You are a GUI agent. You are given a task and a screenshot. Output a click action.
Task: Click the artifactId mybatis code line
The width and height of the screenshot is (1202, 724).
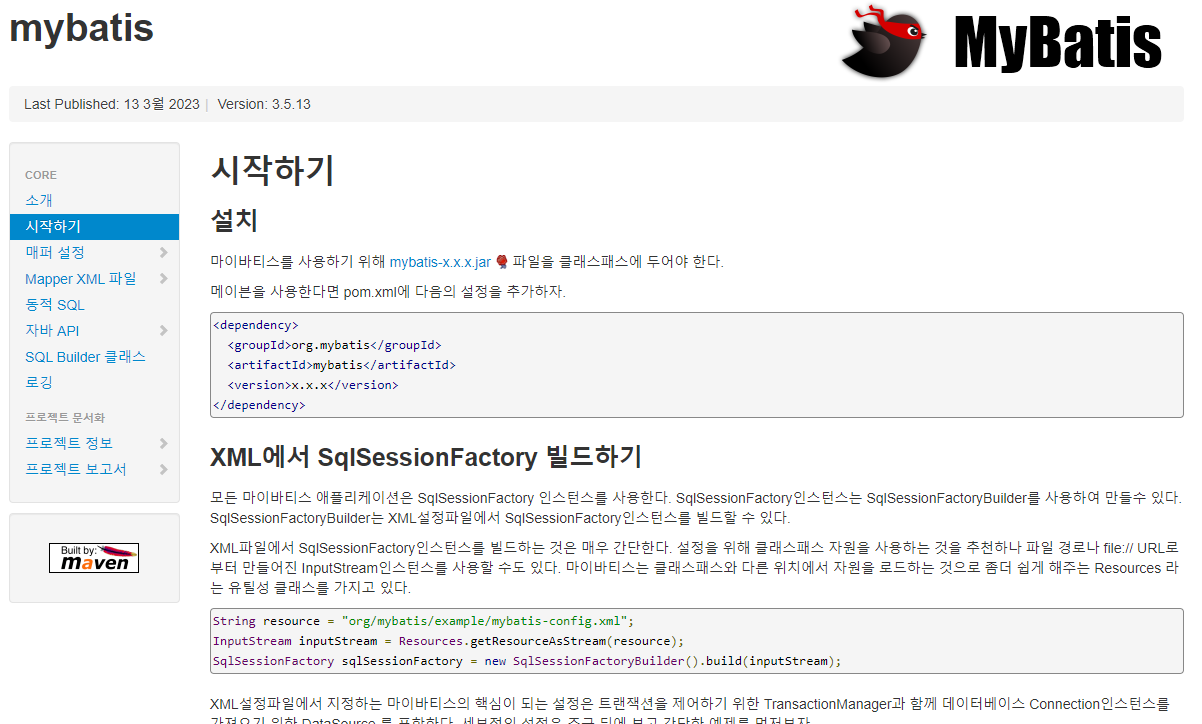tap(341, 365)
